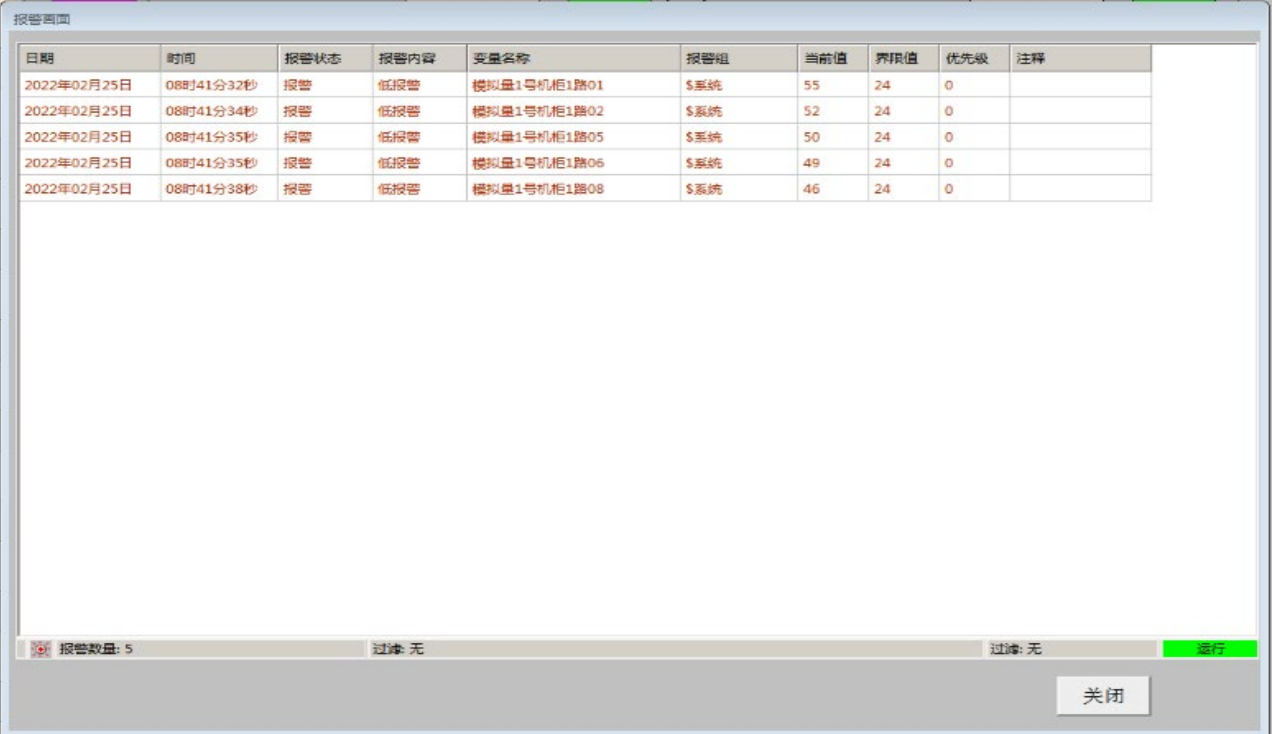The image size is (1272, 734).
Task: Click the 08时41分38秒 time cell
Action: [212, 189]
